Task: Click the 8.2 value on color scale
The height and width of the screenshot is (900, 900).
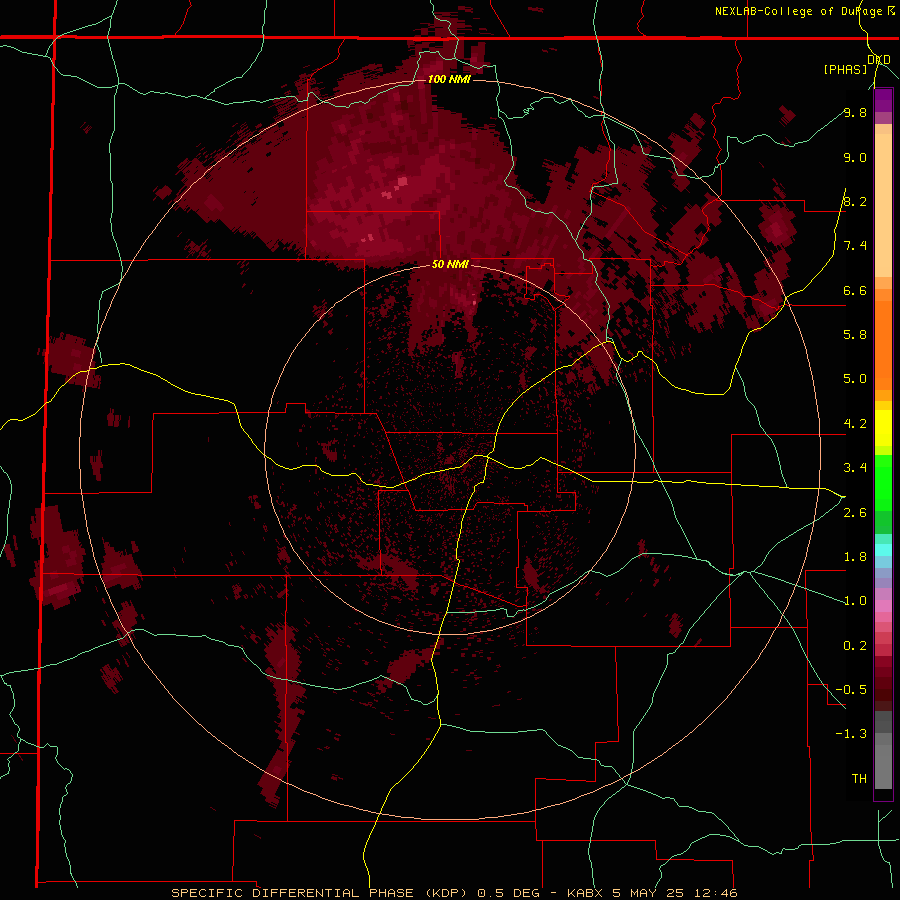Action: (x=855, y=201)
